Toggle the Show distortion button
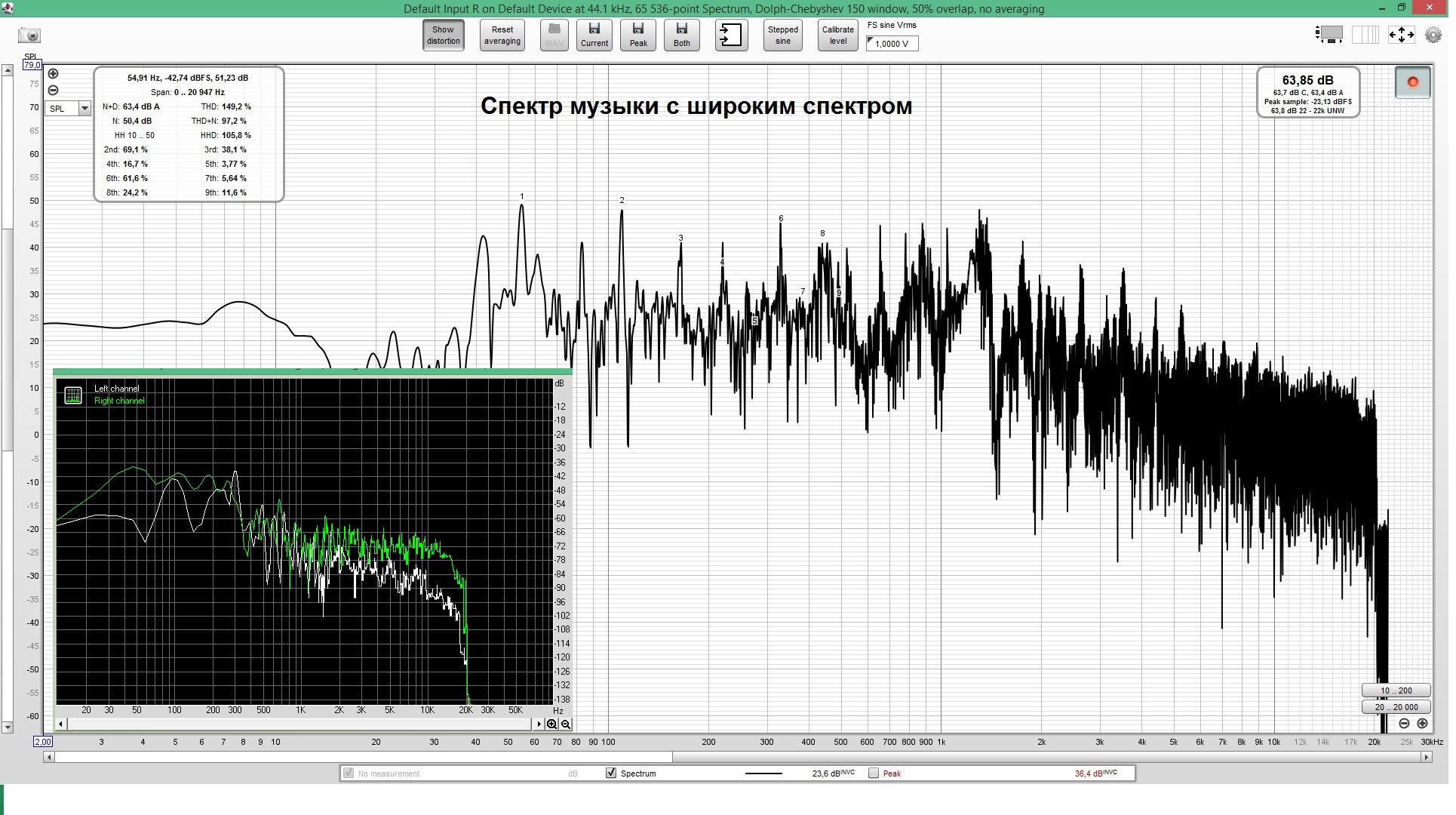The height and width of the screenshot is (815, 1456). (x=443, y=35)
